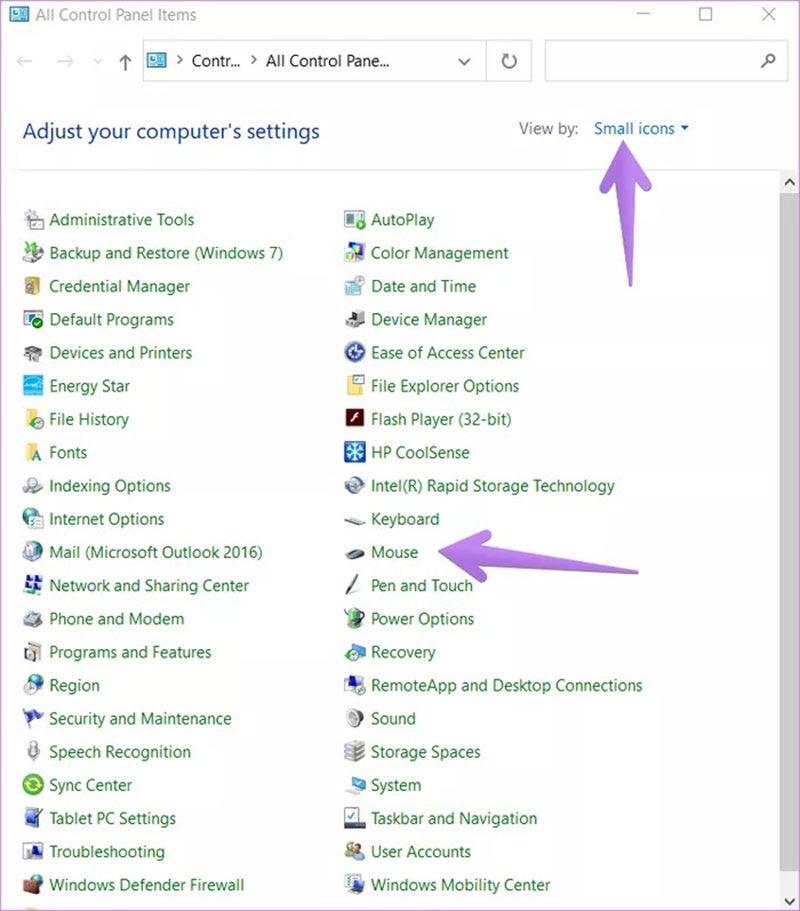The width and height of the screenshot is (800, 911).
Task: Click the Mouse icon
Action: [x=354, y=553]
